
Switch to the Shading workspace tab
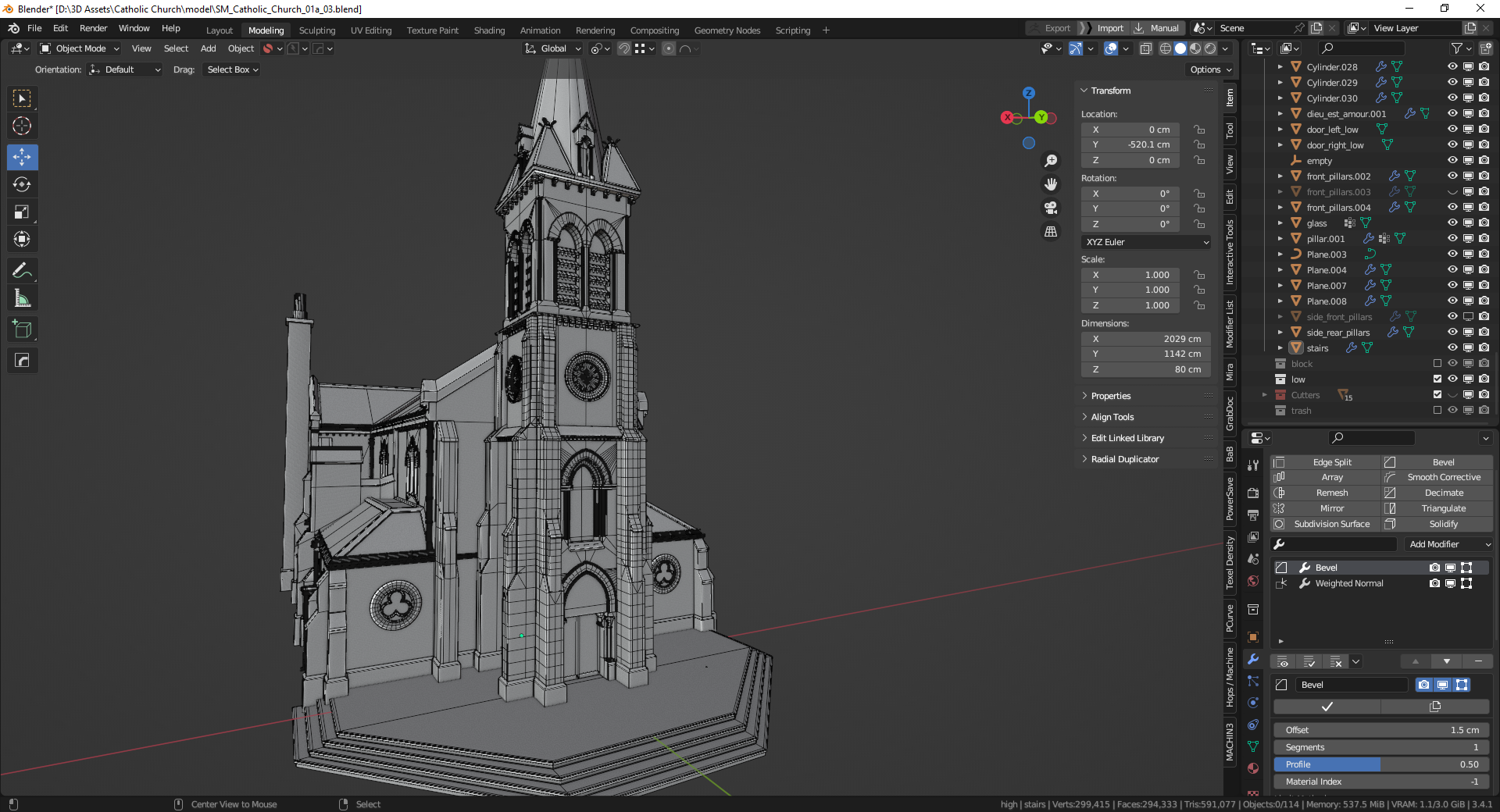489,30
